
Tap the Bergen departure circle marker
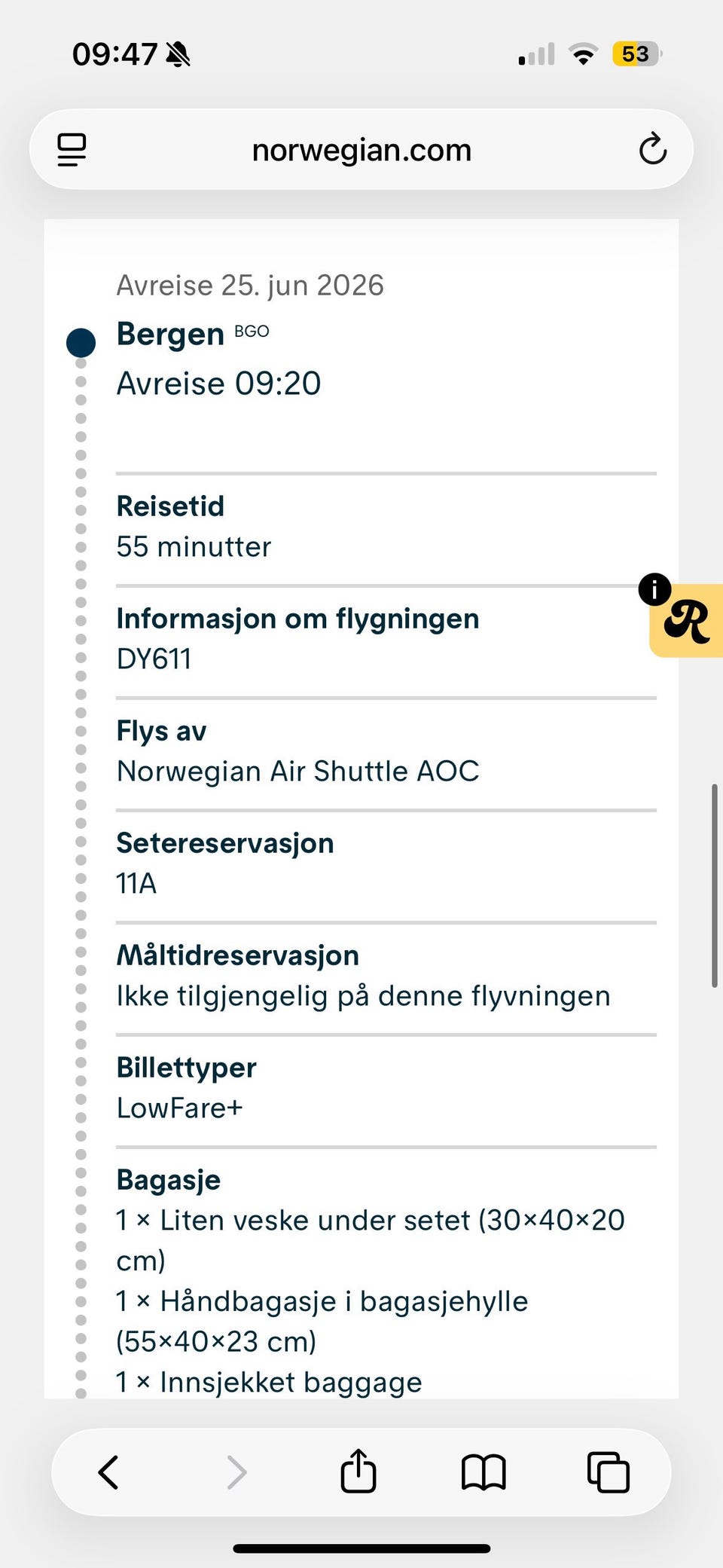pyautogui.click(x=81, y=342)
